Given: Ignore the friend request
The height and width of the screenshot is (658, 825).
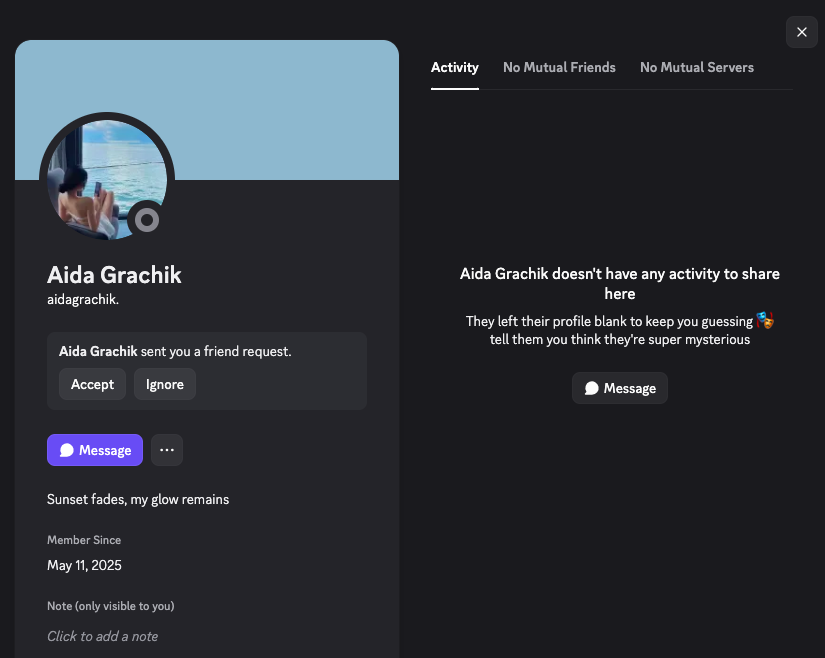Looking at the screenshot, I should tap(165, 384).
